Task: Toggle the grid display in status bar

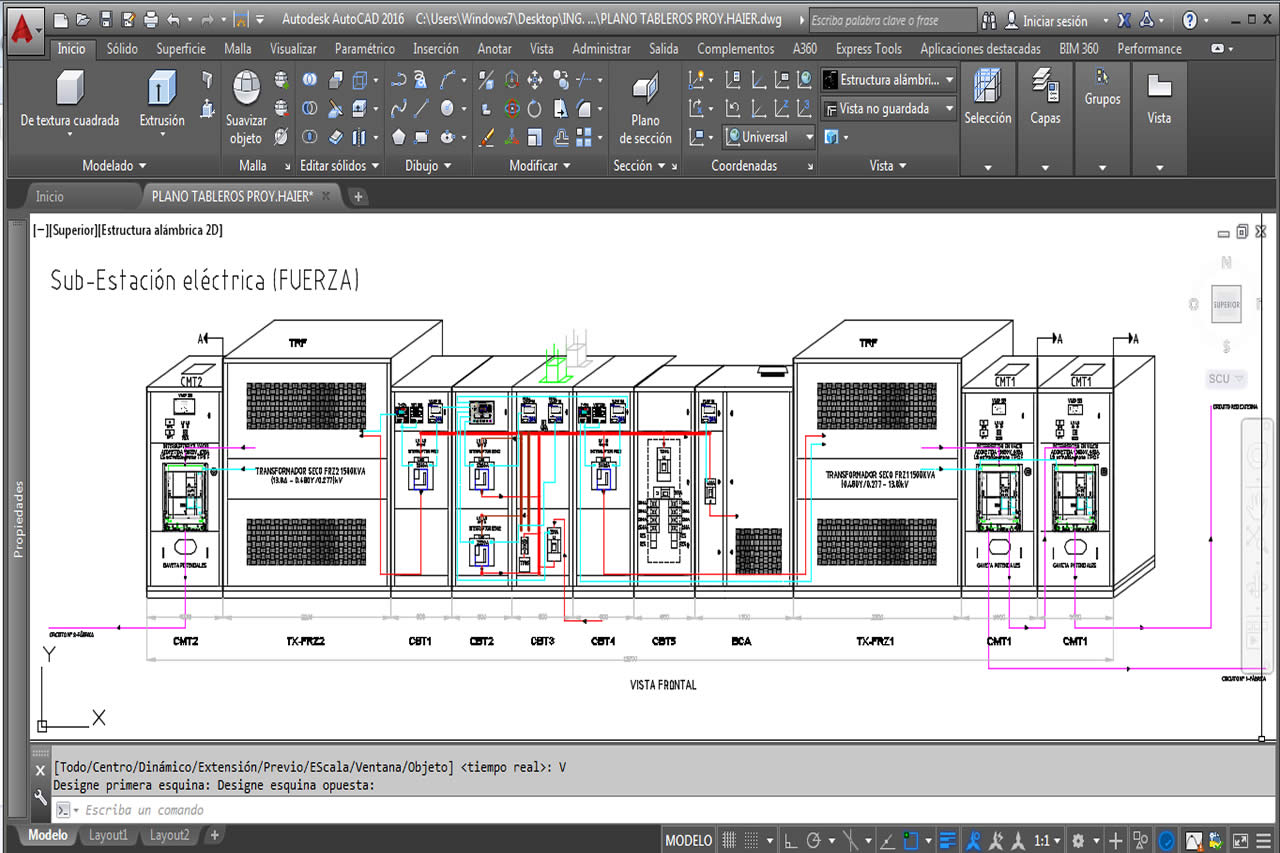Action: (x=730, y=840)
